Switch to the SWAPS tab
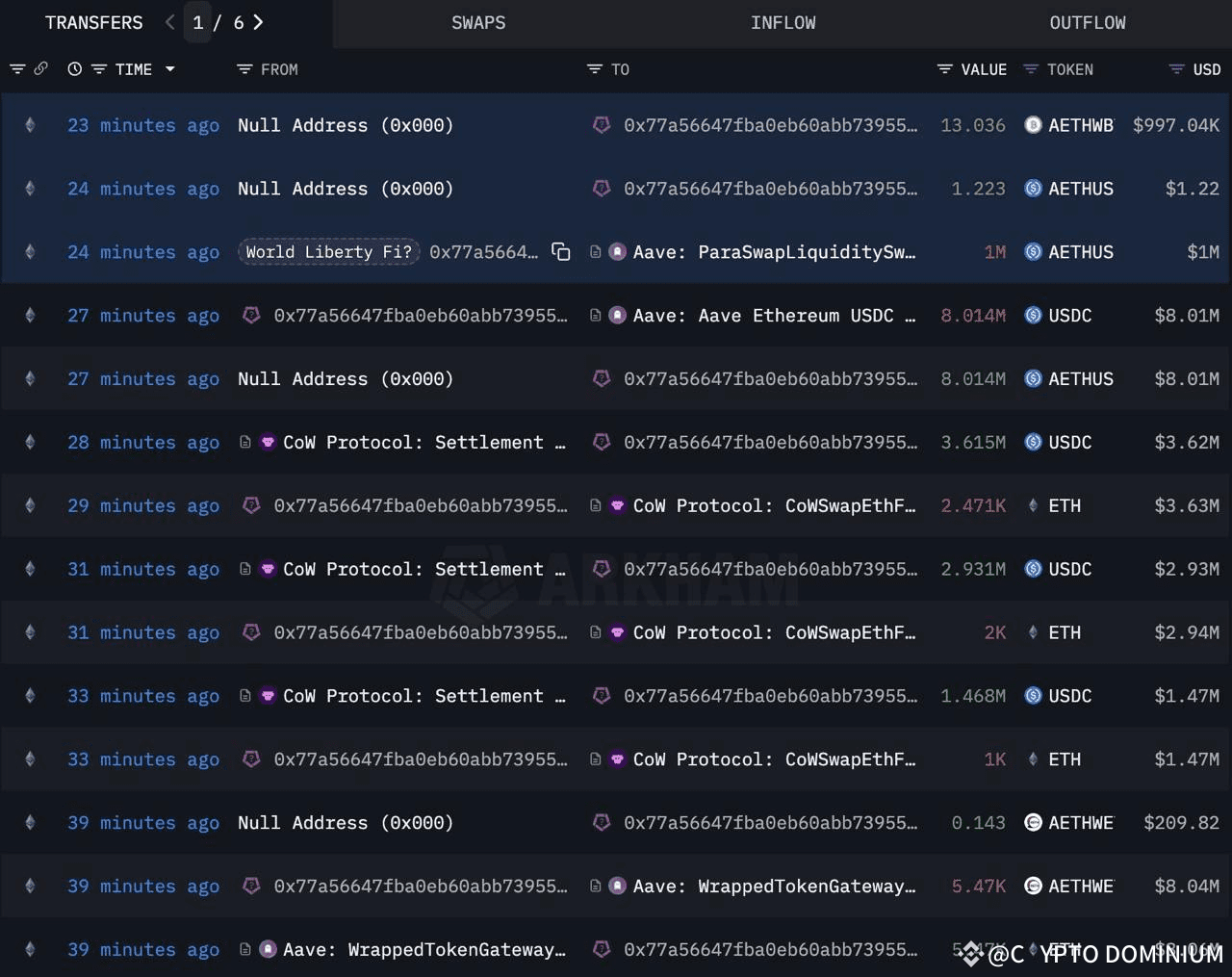This screenshot has width=1232, height=977. tap(478, 23)
